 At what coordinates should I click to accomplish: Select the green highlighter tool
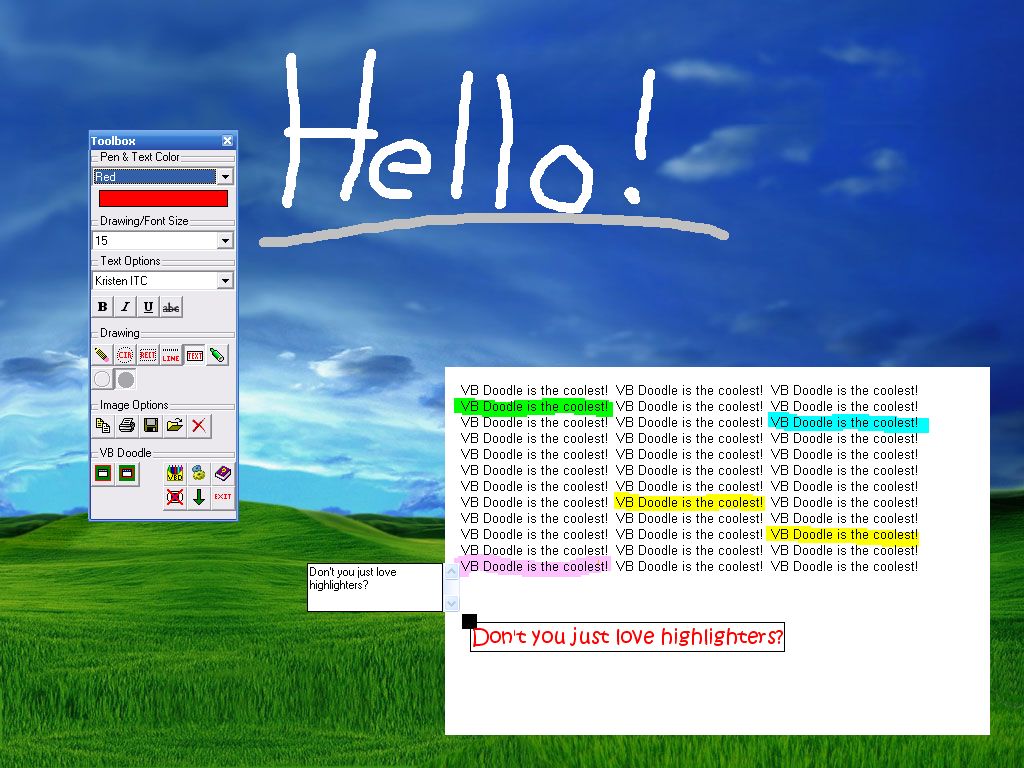point(217,355)
